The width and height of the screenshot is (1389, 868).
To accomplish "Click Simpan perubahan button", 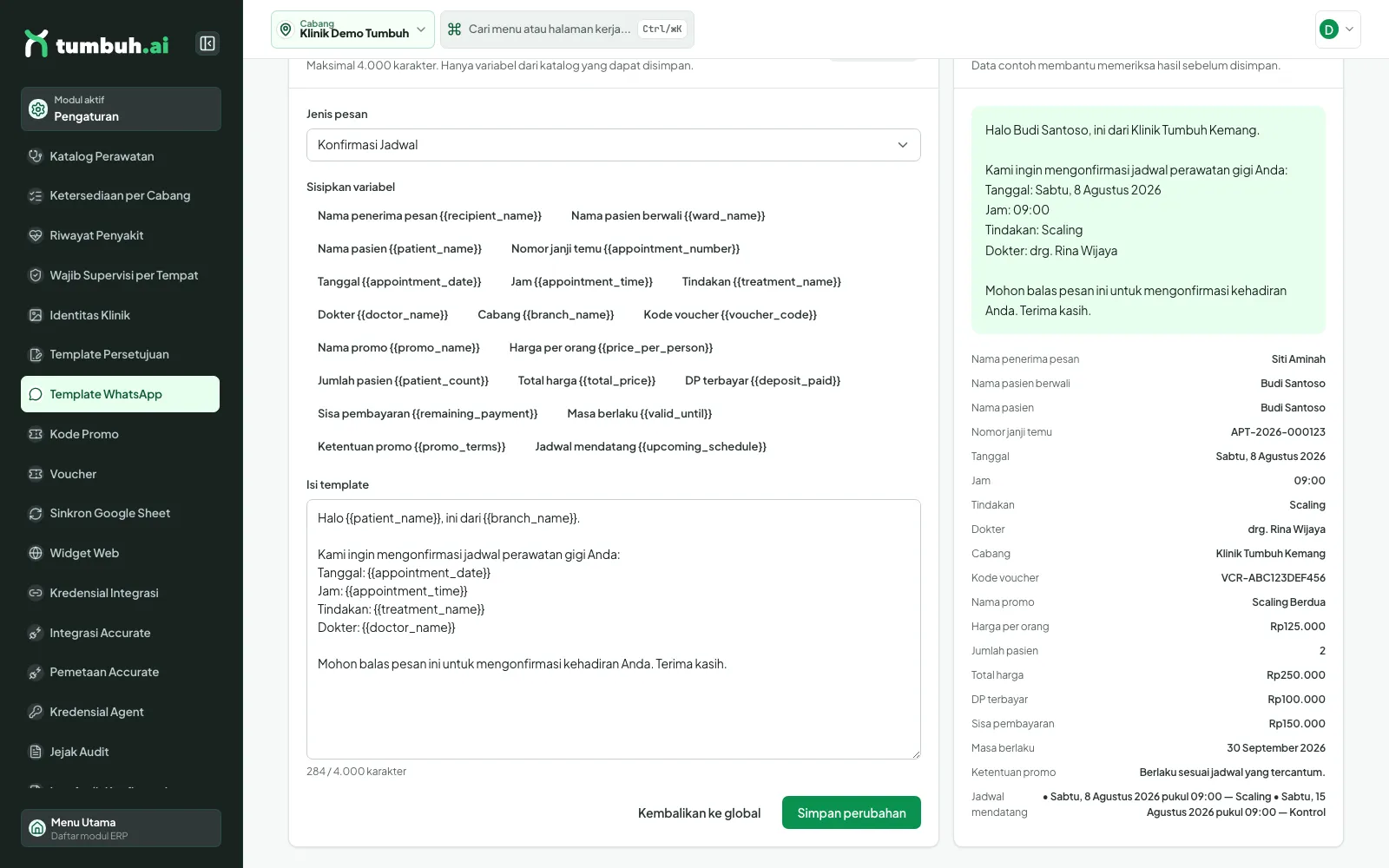I will click(x=852, y=812).
